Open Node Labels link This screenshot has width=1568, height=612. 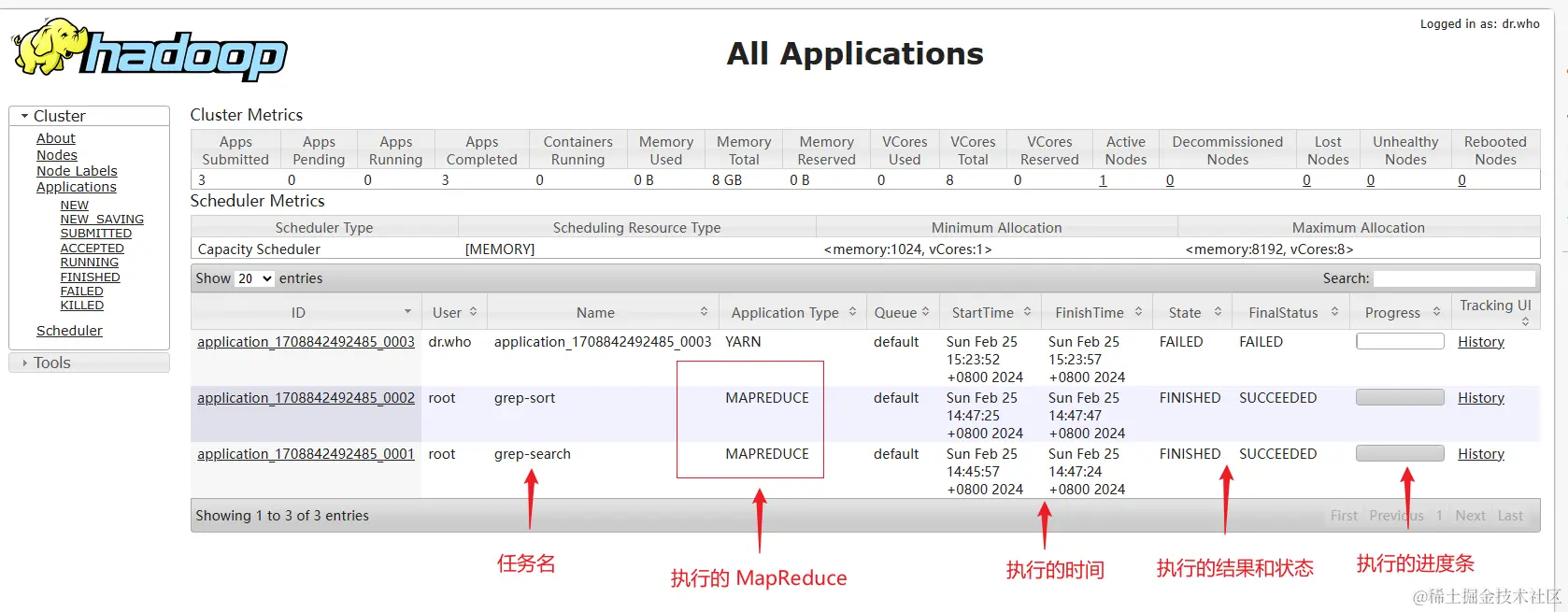click(x=77, y=171)
